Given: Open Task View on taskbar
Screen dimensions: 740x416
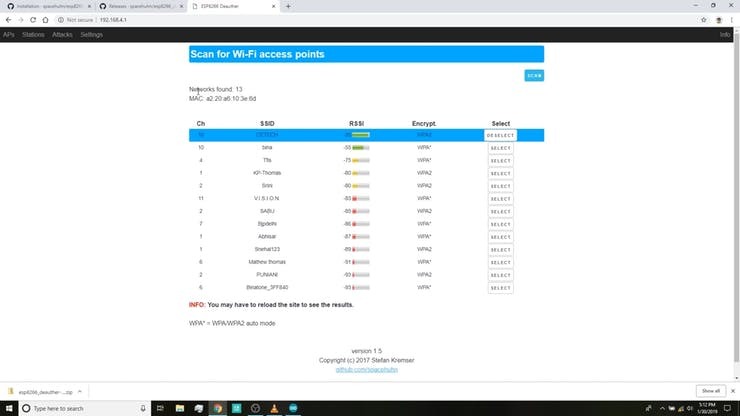Looking at the screenshot, I should coord(160,408).
